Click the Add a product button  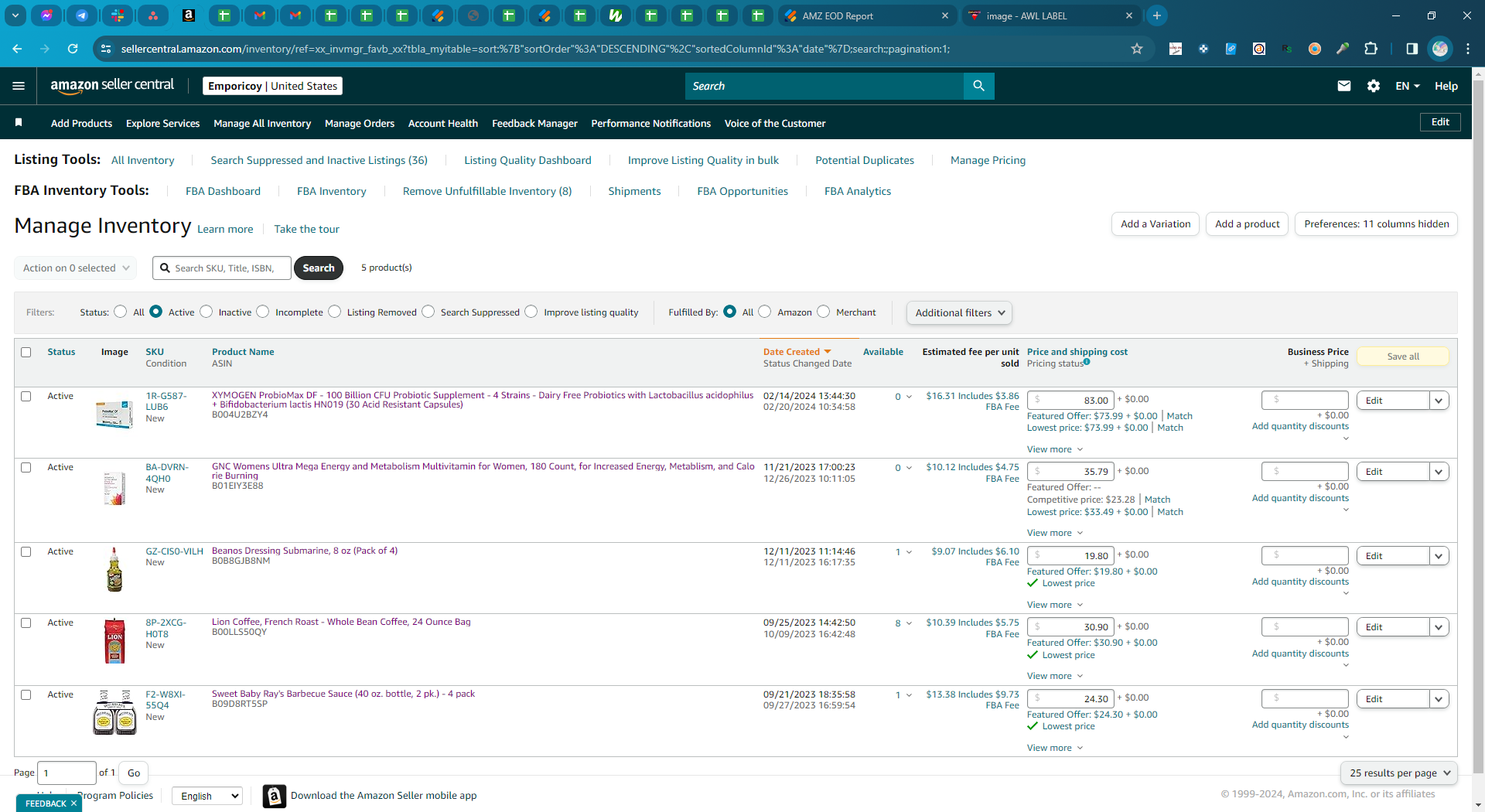pyautogui.click(x=1247, y=224)
